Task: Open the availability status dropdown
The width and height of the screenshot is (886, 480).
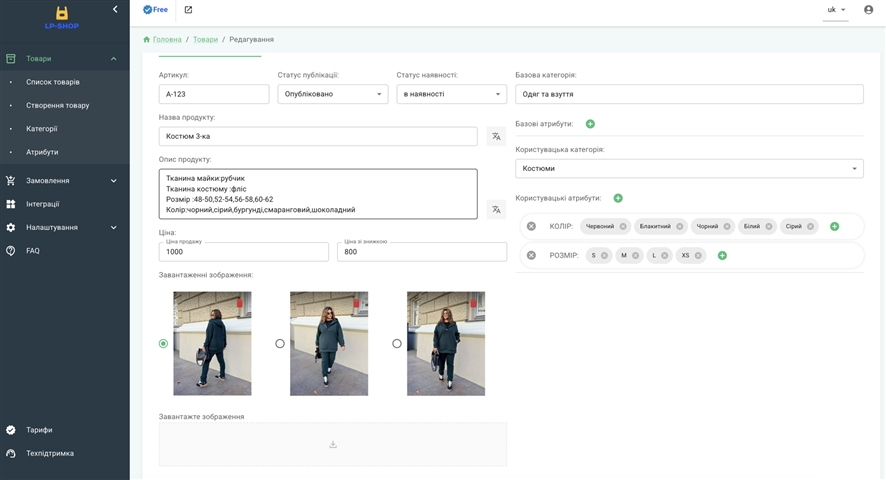Action: click(451, 94)
